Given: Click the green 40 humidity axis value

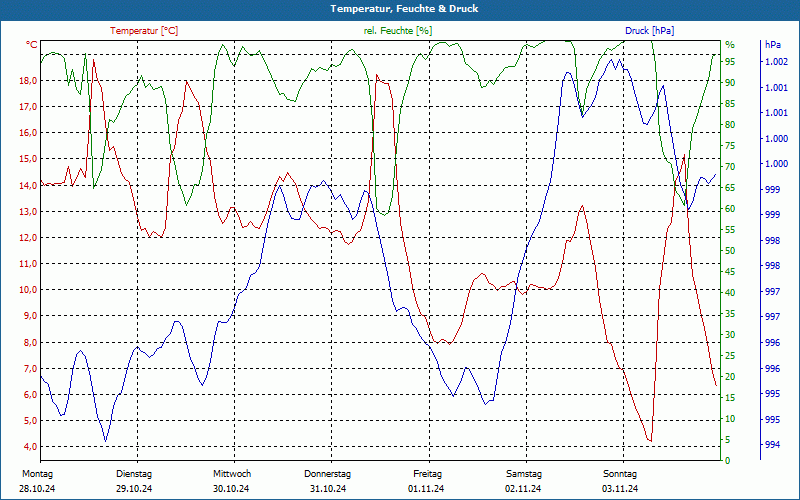Looking at the screenshot, I should [730, 293].
